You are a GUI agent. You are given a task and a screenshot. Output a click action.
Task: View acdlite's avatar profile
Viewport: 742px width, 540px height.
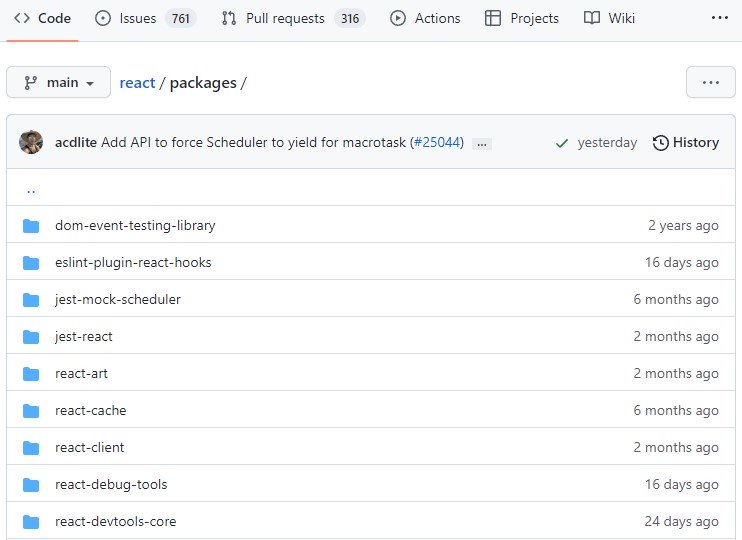tap(31, 142)
